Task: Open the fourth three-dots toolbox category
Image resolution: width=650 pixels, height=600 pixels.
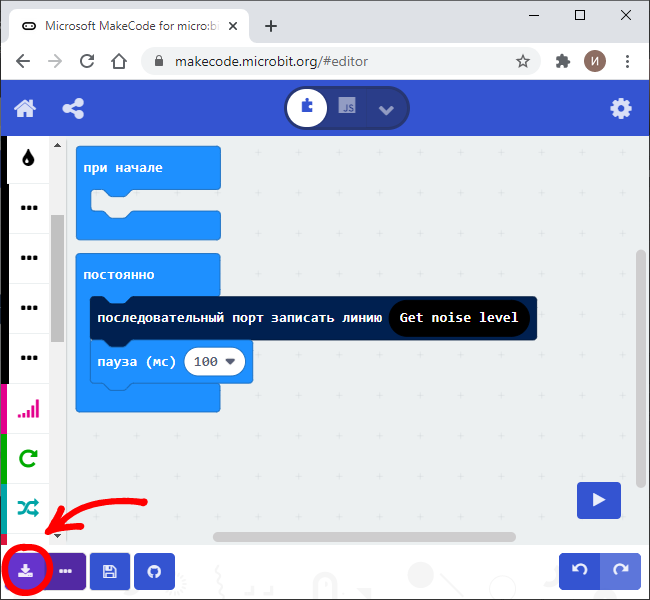Action: click(29, 357)
